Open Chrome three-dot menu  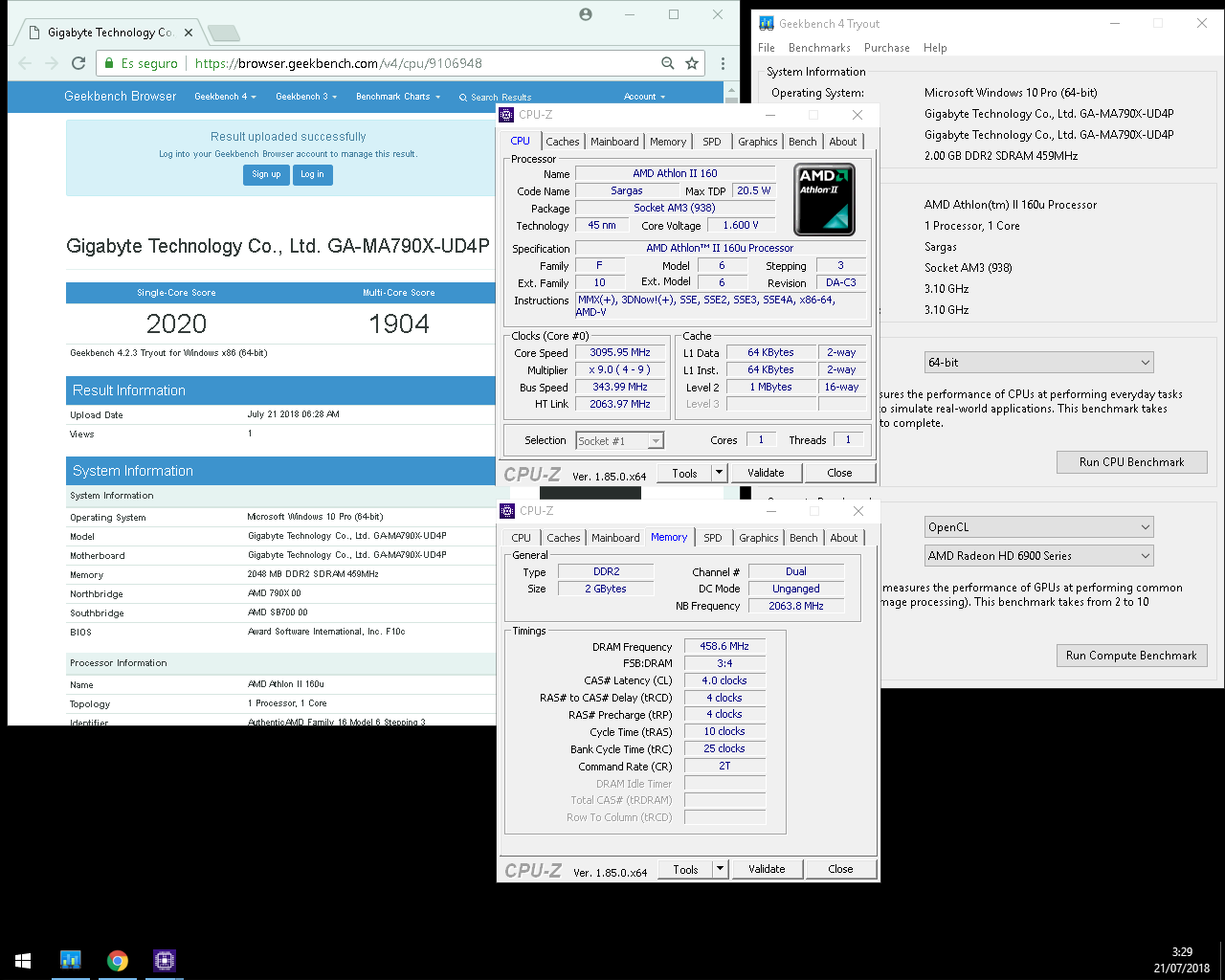coord(723,63)
